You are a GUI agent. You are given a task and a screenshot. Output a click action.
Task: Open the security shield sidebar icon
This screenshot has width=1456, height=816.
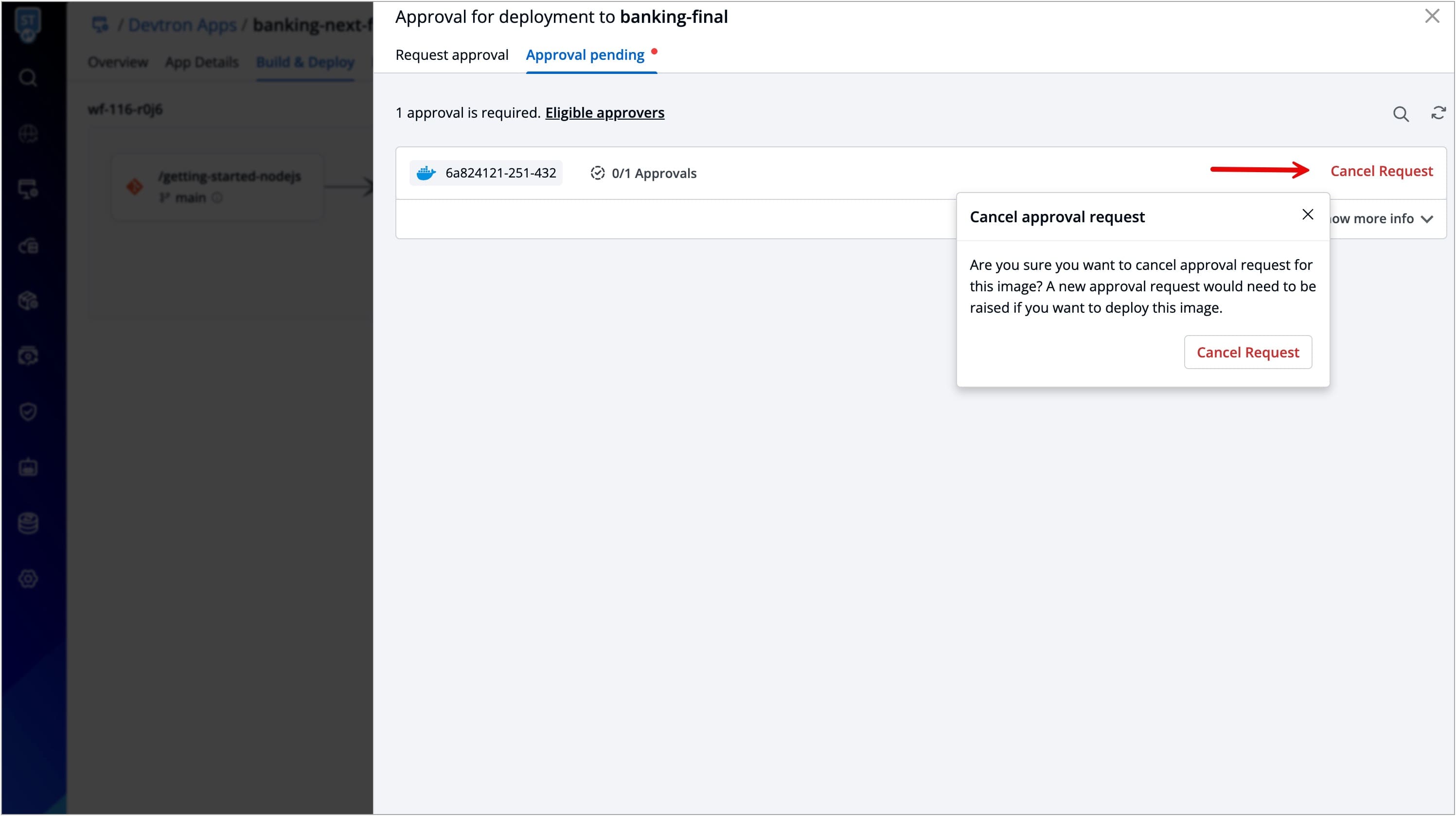point(28,411)
